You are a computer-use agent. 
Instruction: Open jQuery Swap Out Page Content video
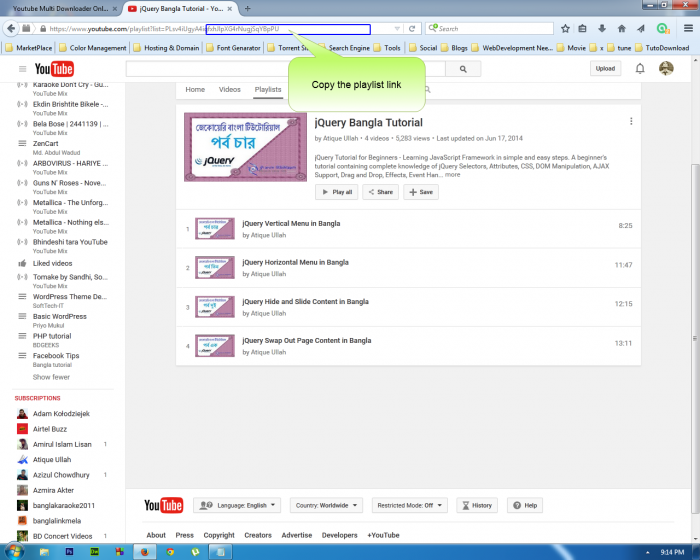click(x=307, y=340)
